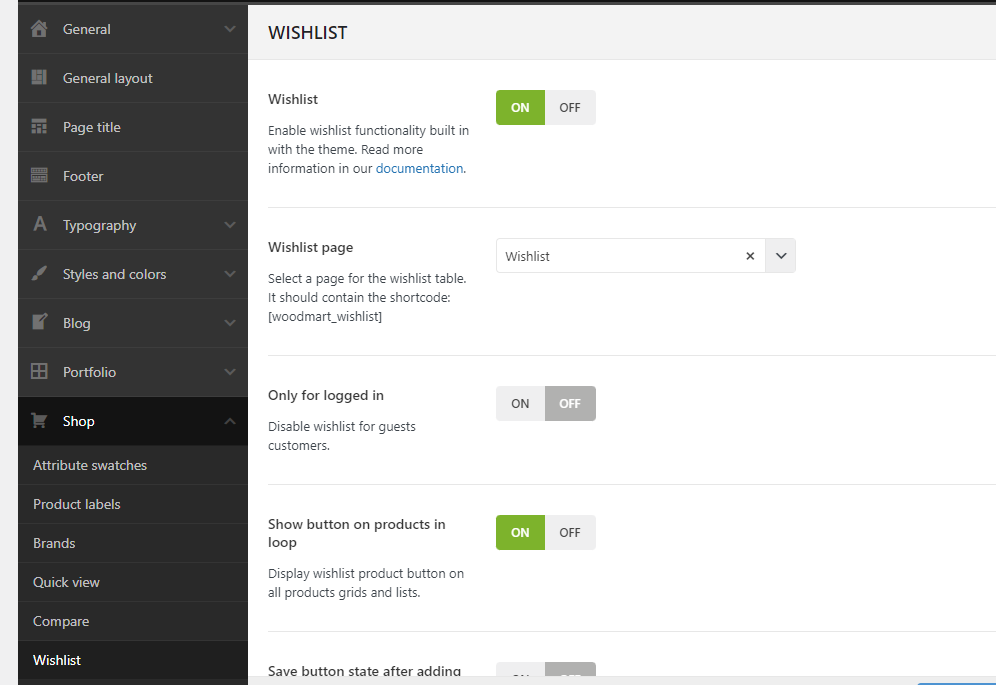Clear the selected Wishlist page value
996x685 pixels.
(750, 256)
